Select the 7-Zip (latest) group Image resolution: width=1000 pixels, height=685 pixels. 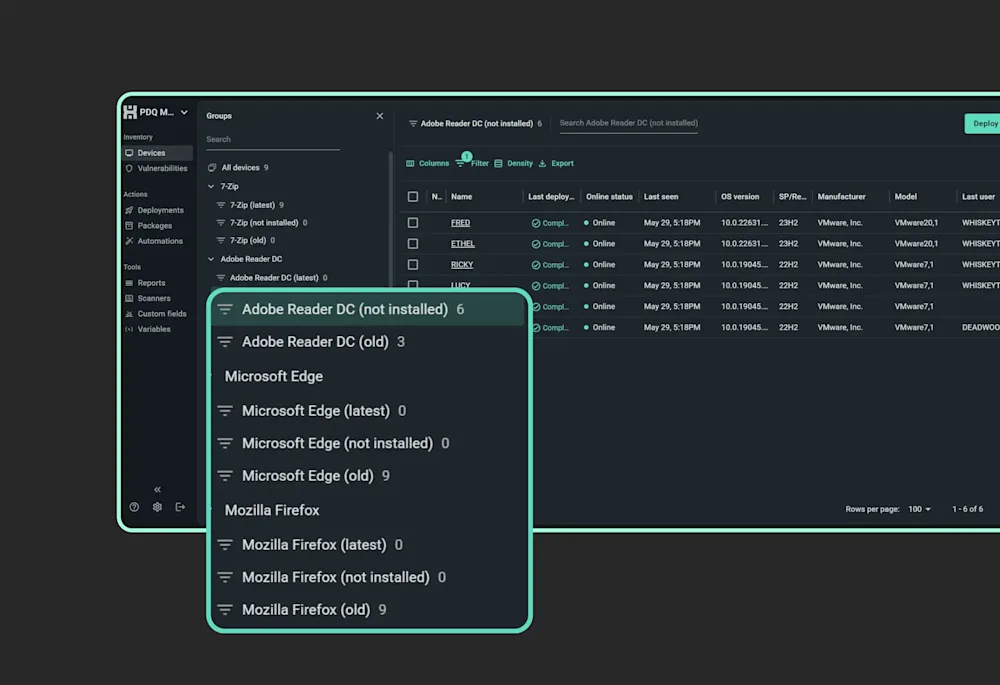pyautogui.click(x=253, y=205)
